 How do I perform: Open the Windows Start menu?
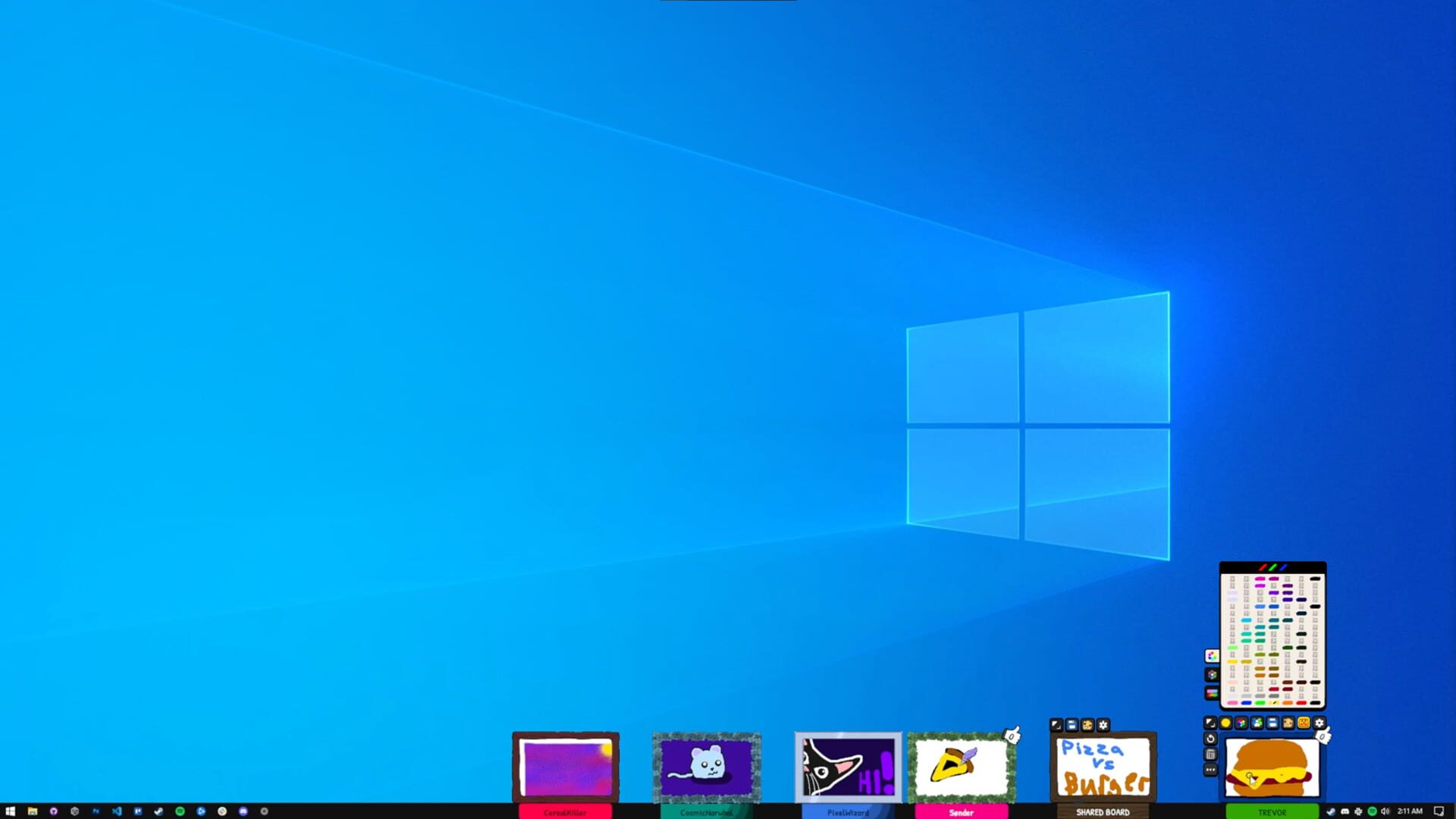point(11,811)
